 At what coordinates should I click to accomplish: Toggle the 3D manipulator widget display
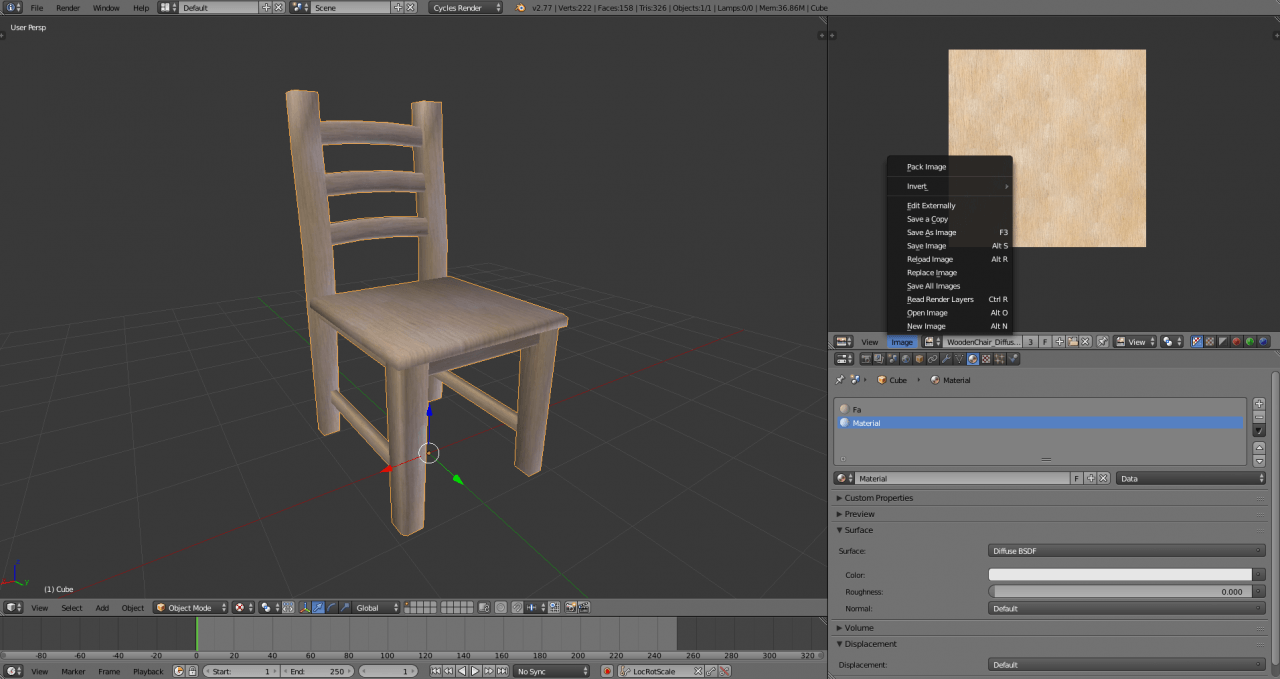[303, 607]
